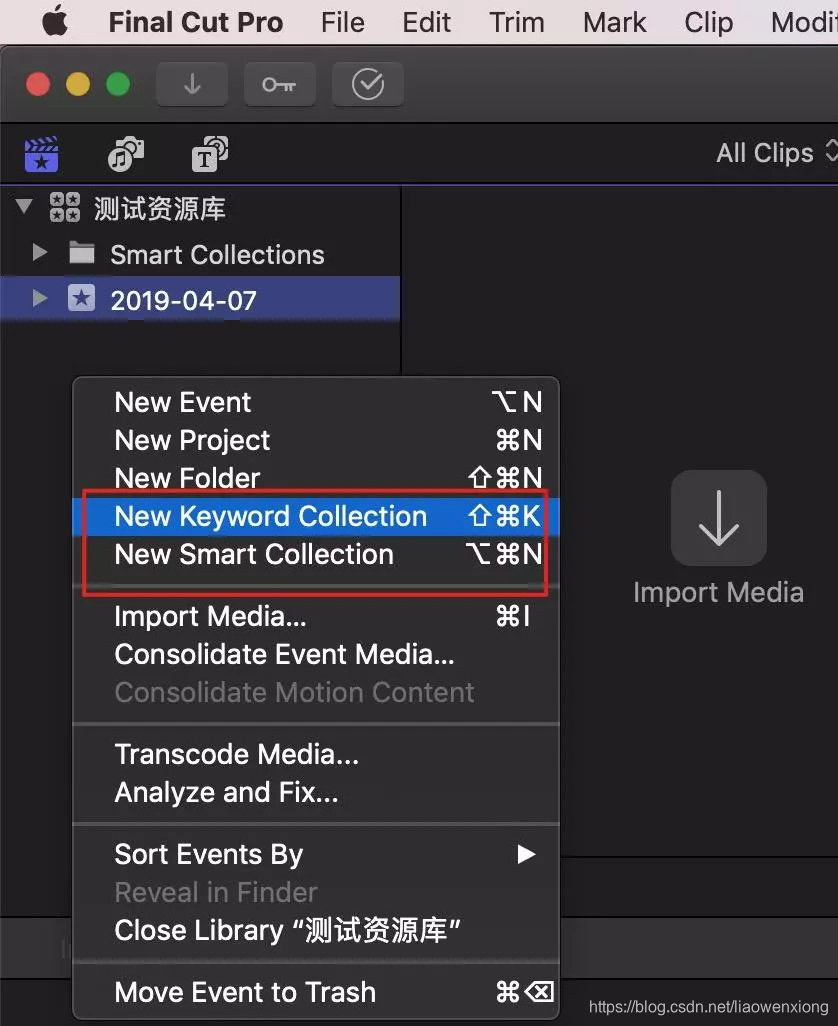838x1026 pixels.
Task: Click the 2019-04-07 event star icon
Action: [82, 298]
